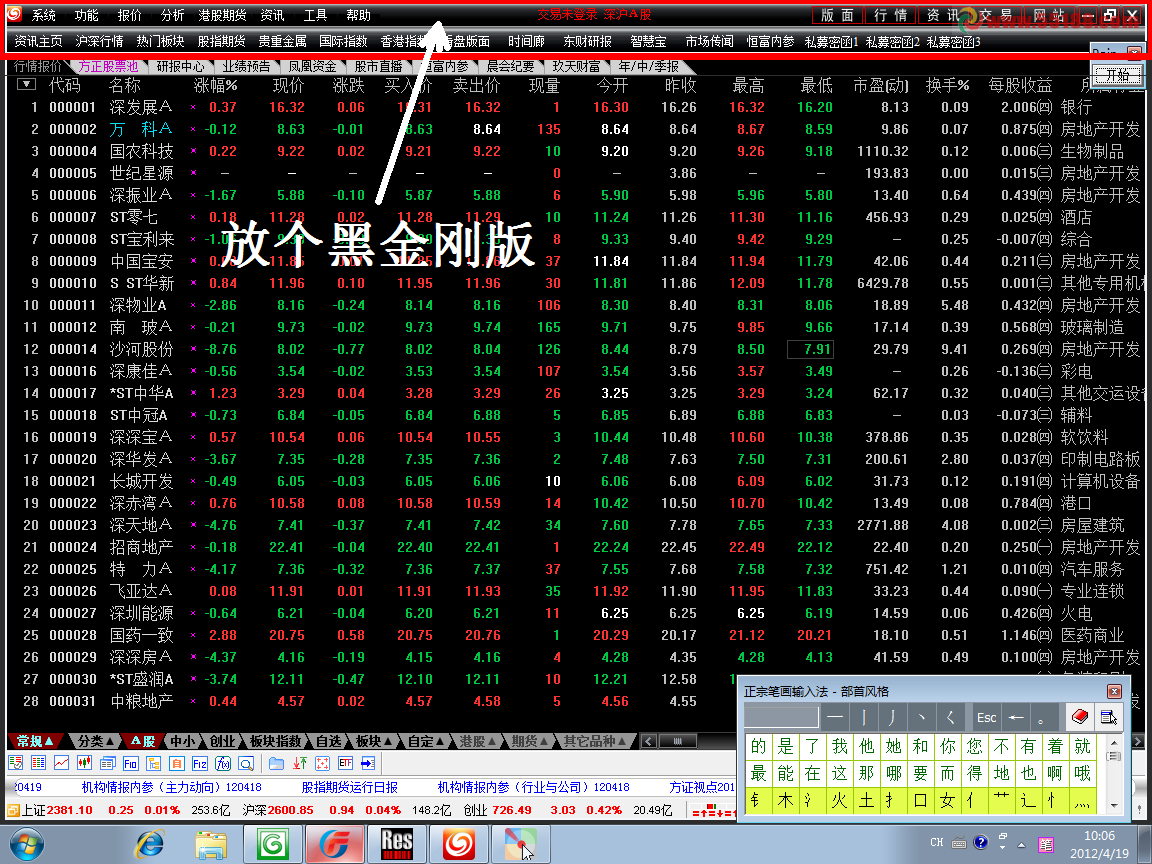Select the 我 character candidate
Image resolution: width=1152 pixels, height=864 pixels.
pos(840,746)
